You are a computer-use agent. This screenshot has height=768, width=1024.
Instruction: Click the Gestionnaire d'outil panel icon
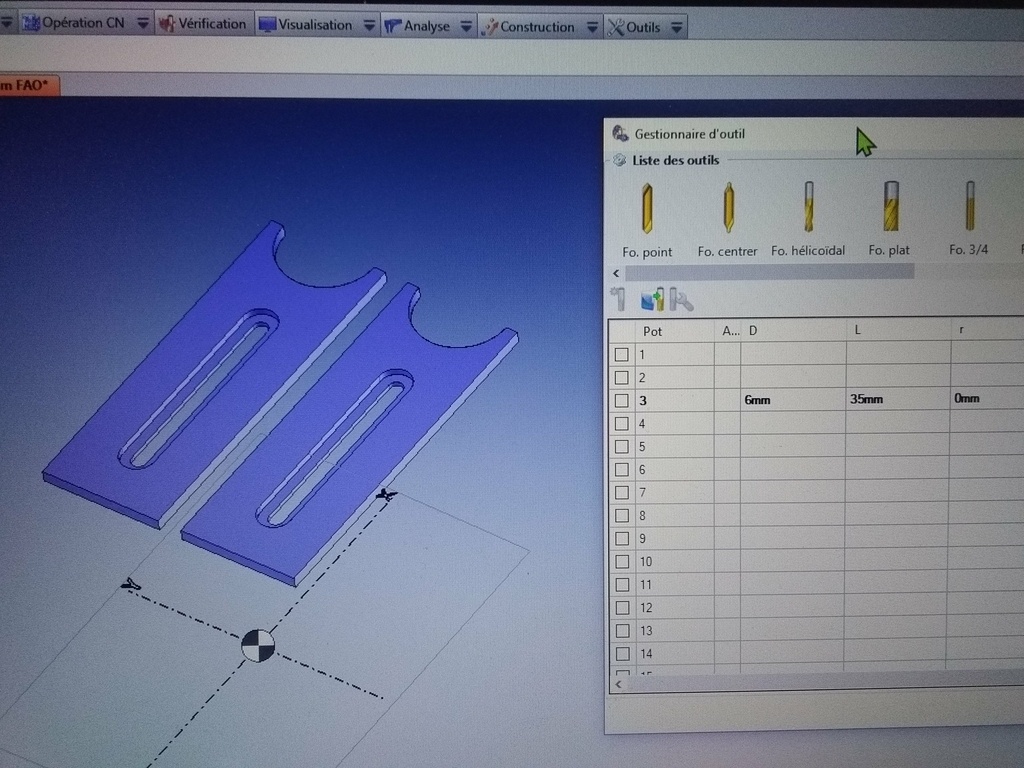click(x=620, y=134)
